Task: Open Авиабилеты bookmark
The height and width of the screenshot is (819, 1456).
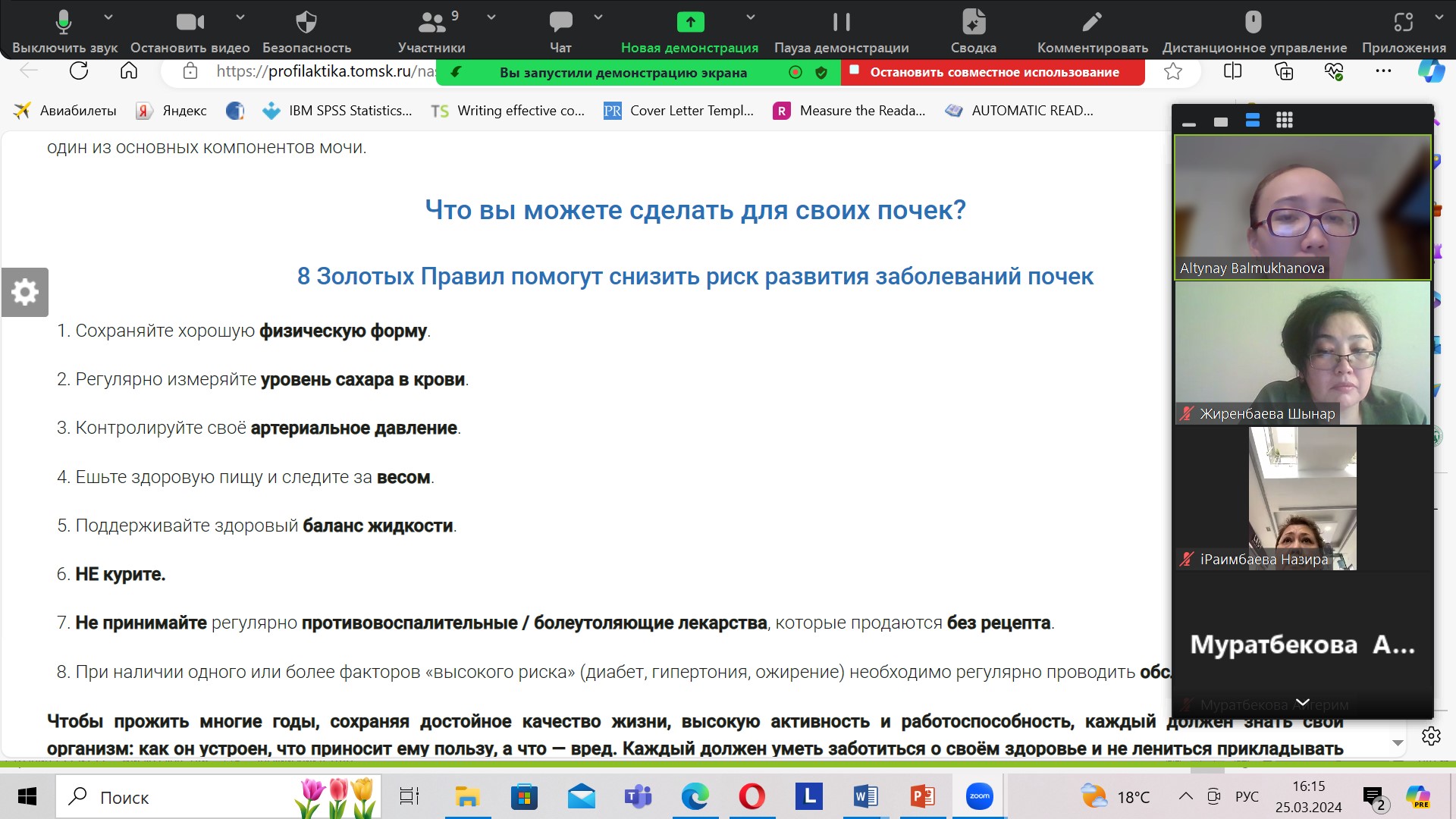Action: (x=65, y=111)
